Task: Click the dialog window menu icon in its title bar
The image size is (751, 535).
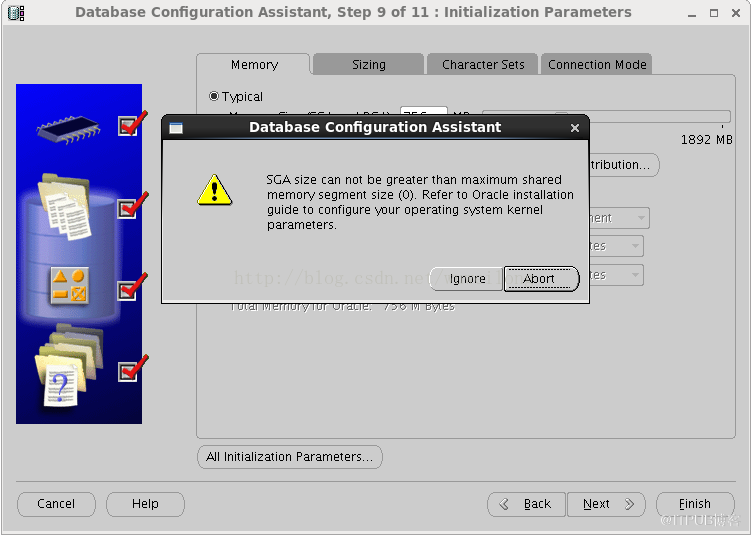Action: tap(176, 127)
